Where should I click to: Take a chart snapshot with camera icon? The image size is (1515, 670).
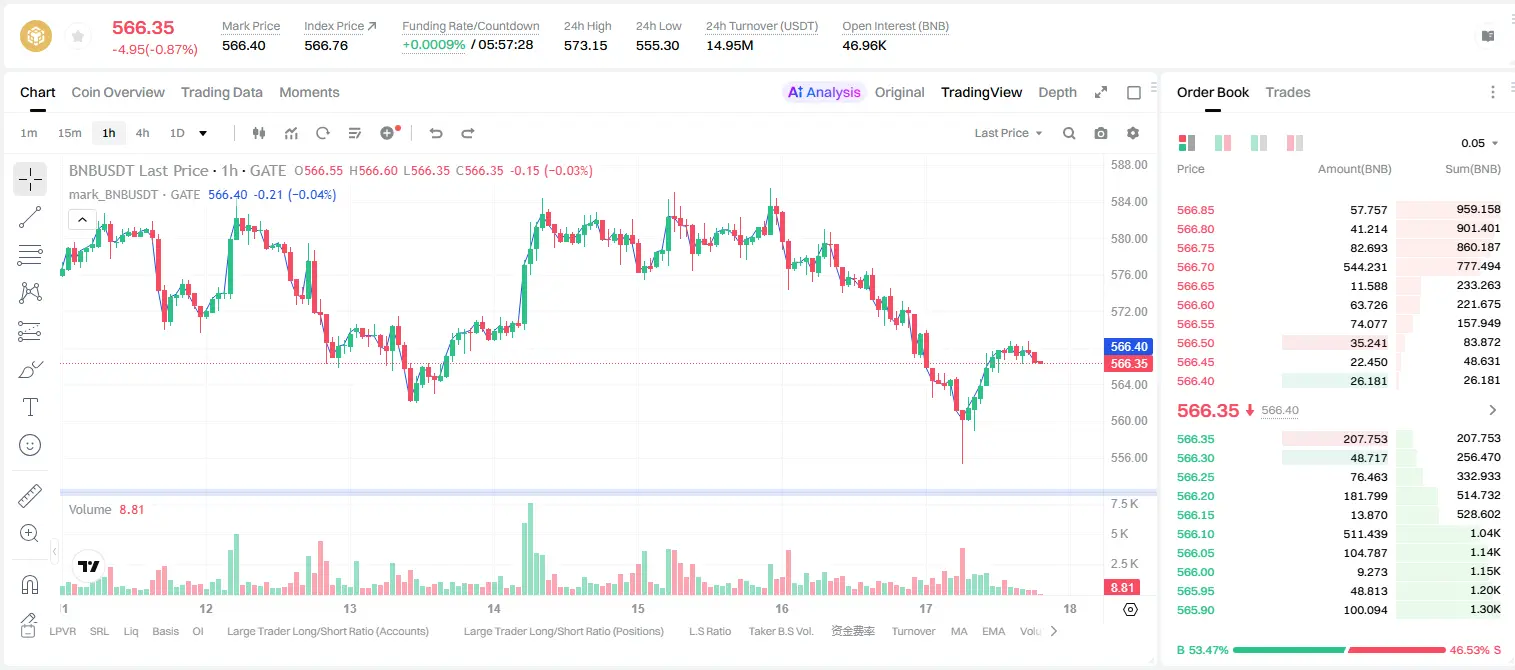[x=1101, y=133]
